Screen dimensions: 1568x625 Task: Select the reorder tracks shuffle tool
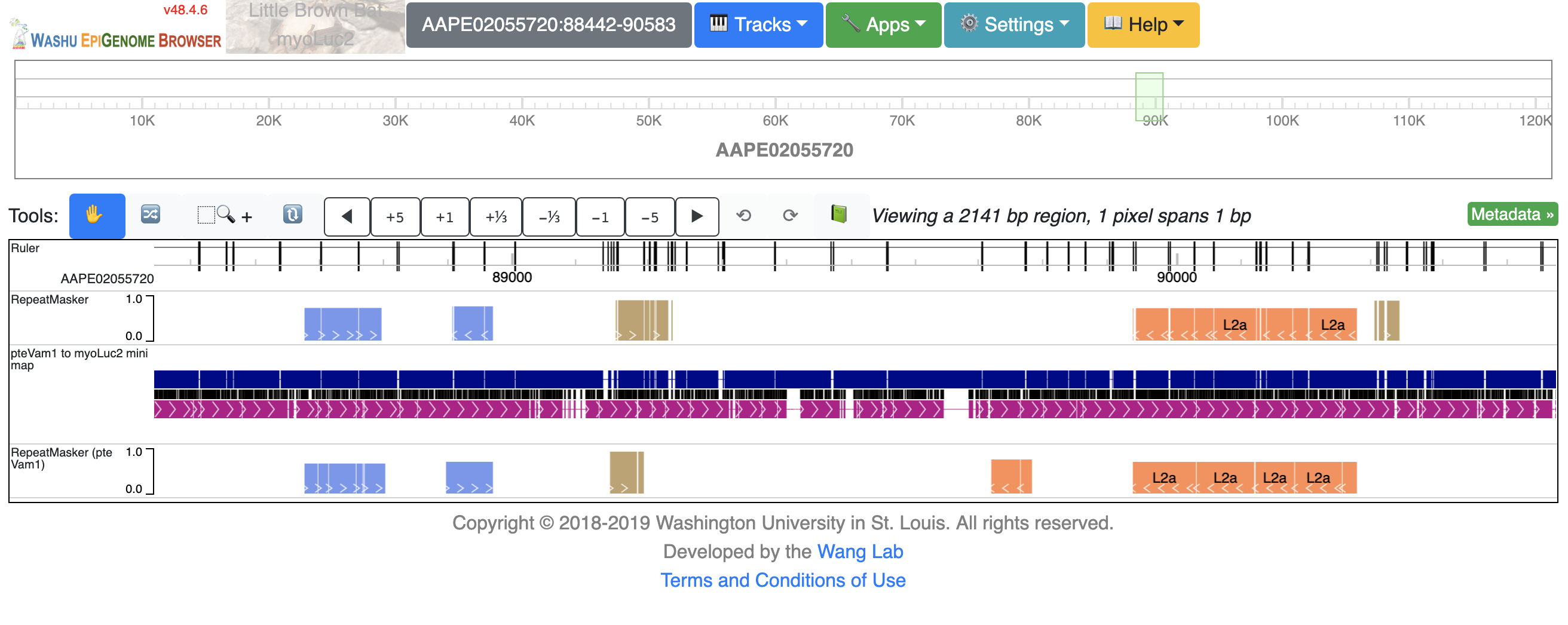pyautogui.click(x=151, y=216)
